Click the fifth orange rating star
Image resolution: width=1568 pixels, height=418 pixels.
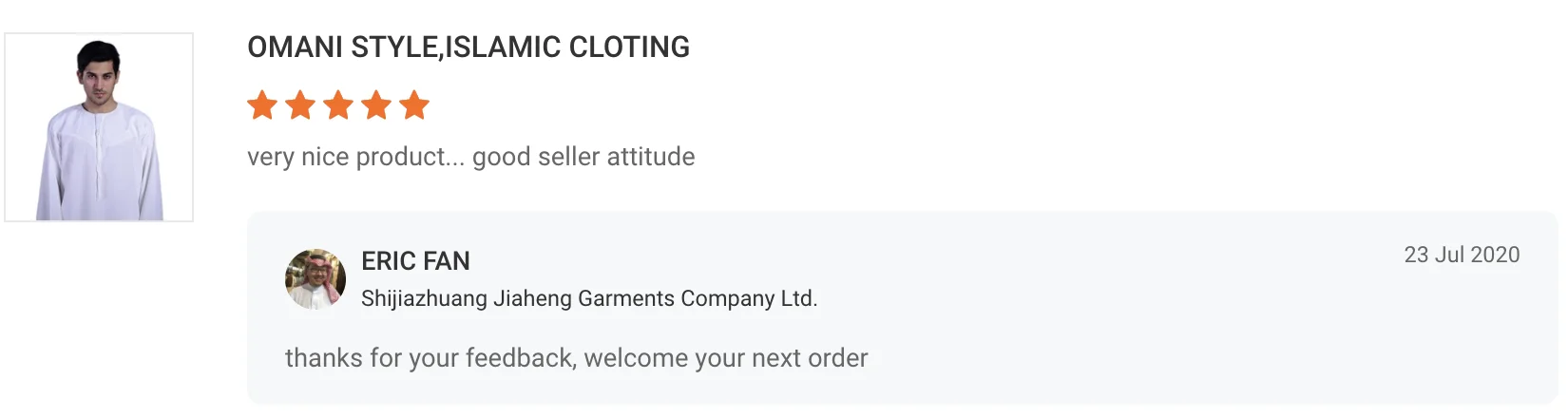point(414,105)
